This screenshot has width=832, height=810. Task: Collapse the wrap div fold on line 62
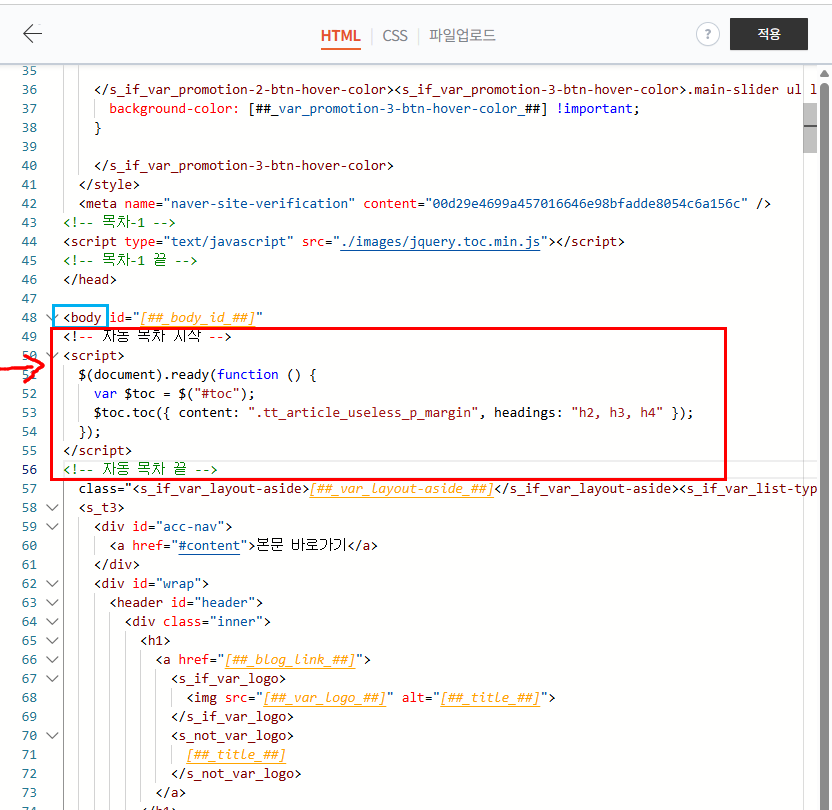point(52,583)
